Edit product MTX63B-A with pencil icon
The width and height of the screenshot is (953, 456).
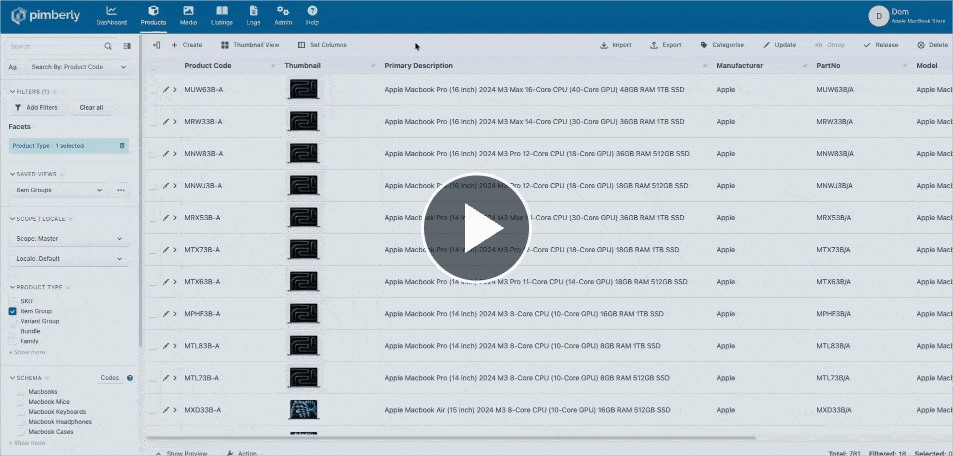coord(166,282)
